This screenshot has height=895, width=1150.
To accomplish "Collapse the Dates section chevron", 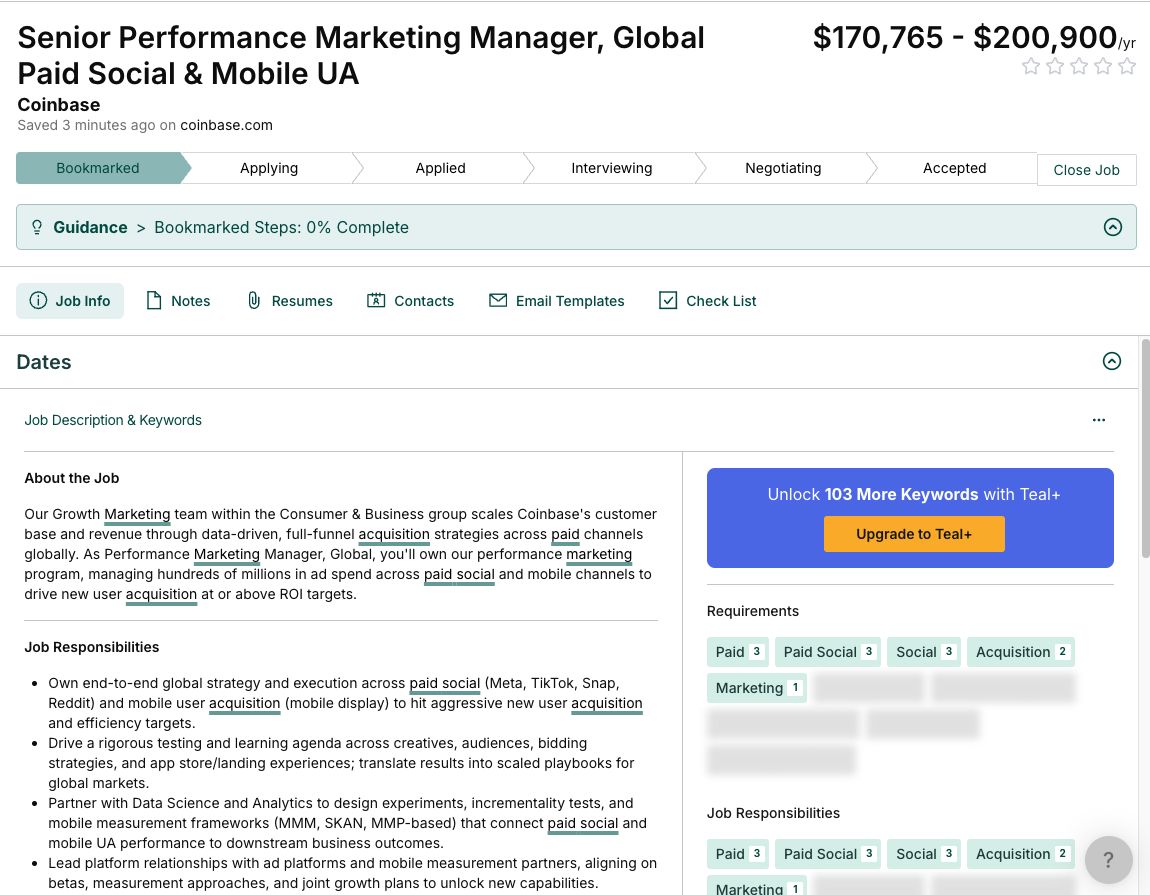I will click(x=1112, y=361).
